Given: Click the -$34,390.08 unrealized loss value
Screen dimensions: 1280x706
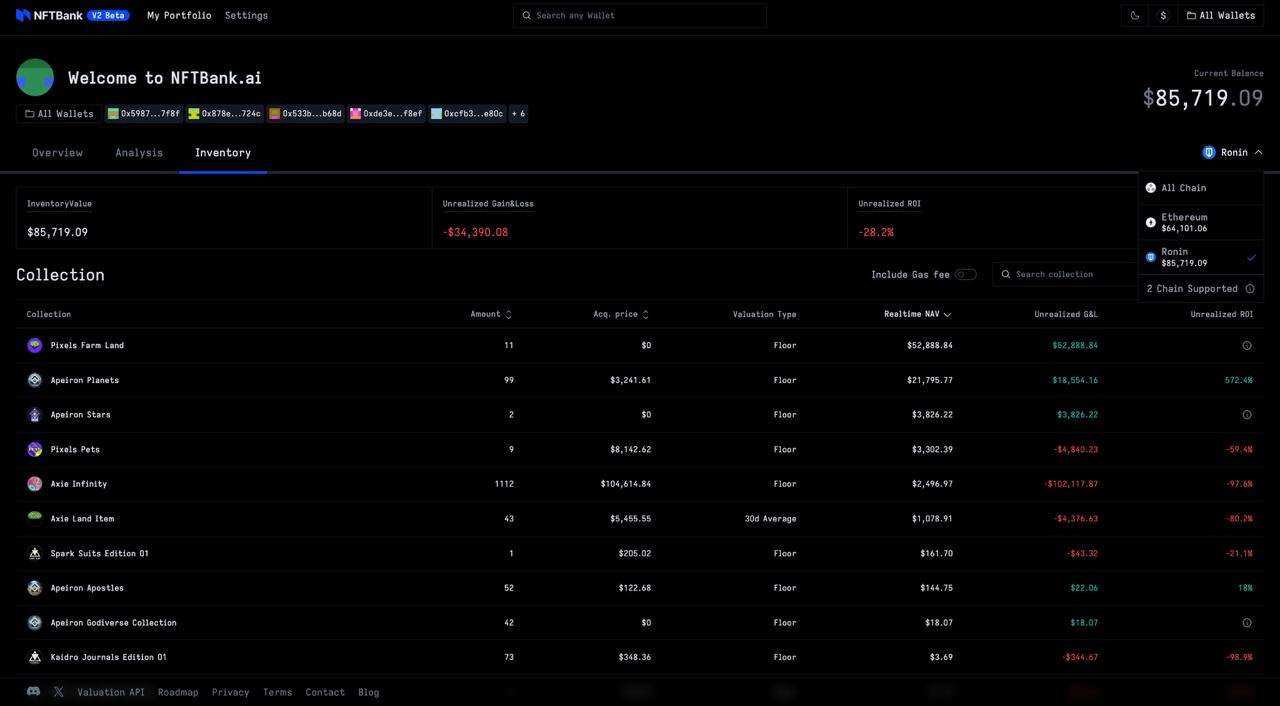Looking at the screenshot, I should coord(475,232).
